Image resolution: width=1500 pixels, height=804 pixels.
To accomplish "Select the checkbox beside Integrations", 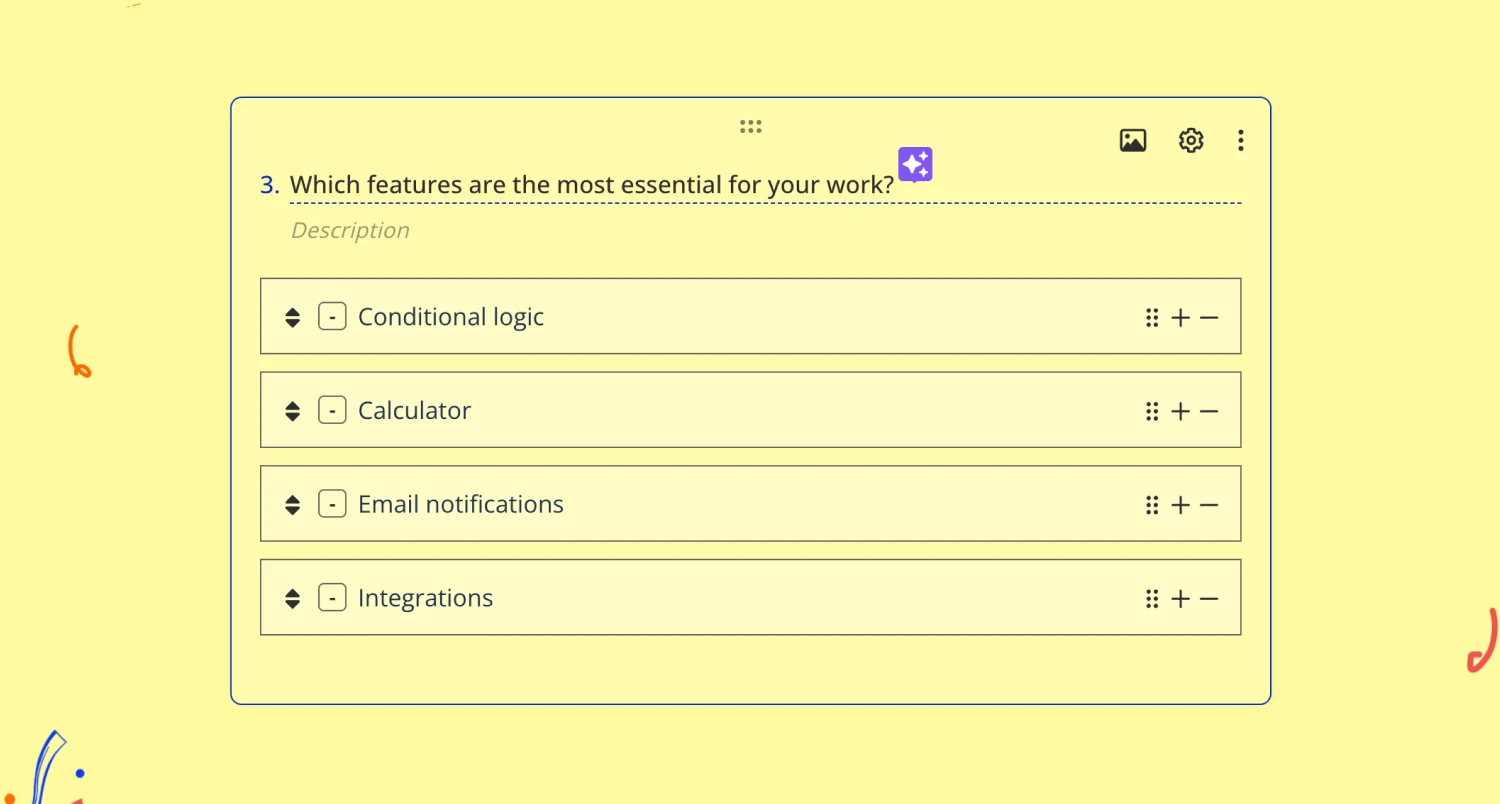I will point(332,597).
